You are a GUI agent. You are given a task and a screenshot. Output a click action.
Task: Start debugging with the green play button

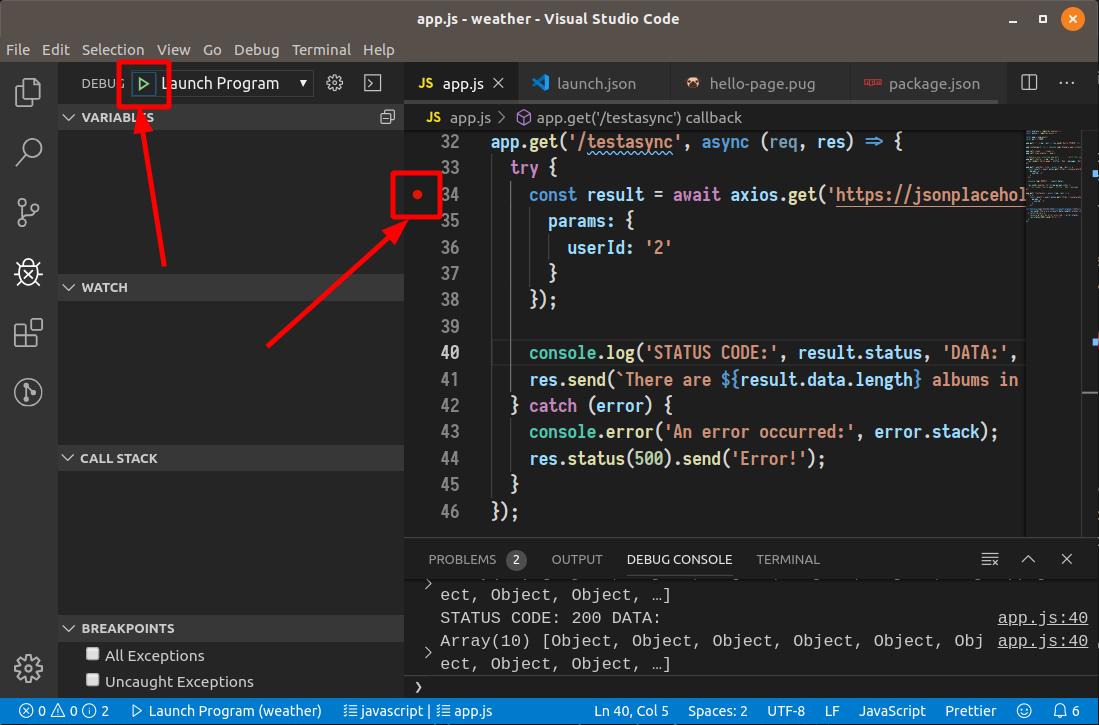point(143,83)
